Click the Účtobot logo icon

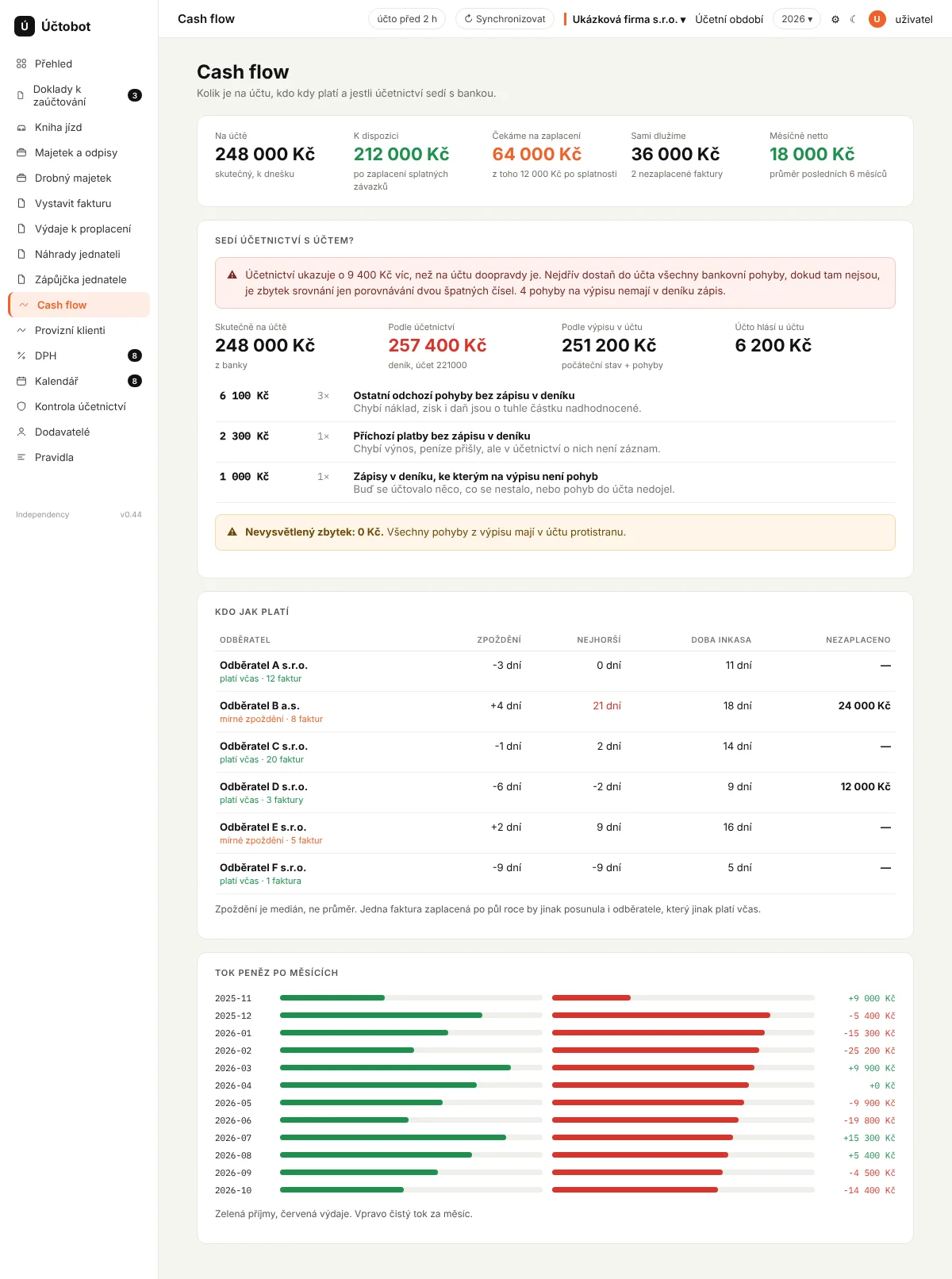[25, 26]
